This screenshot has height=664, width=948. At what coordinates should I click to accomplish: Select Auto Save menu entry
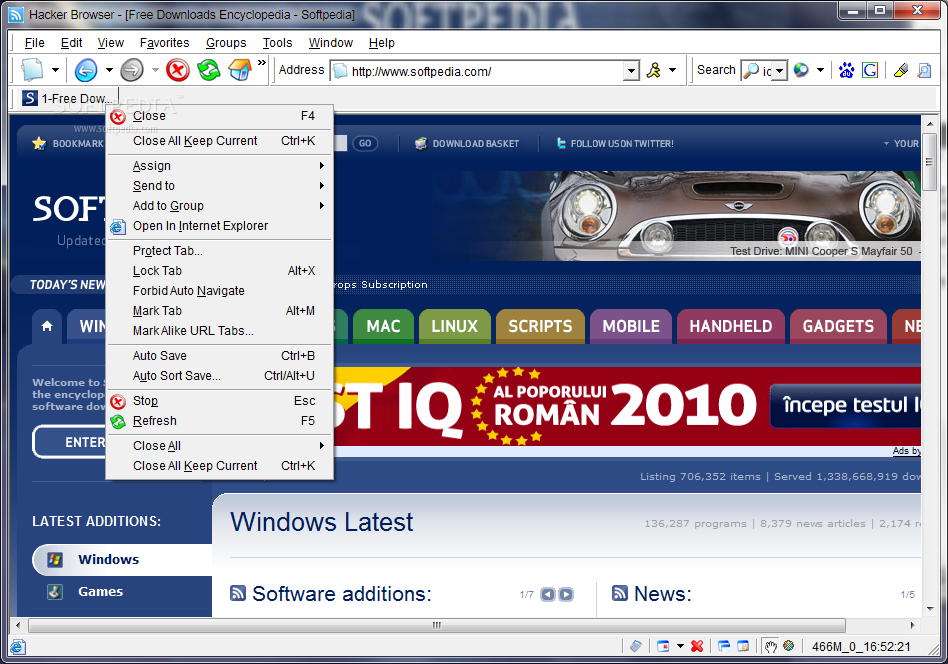click(219, 356)
